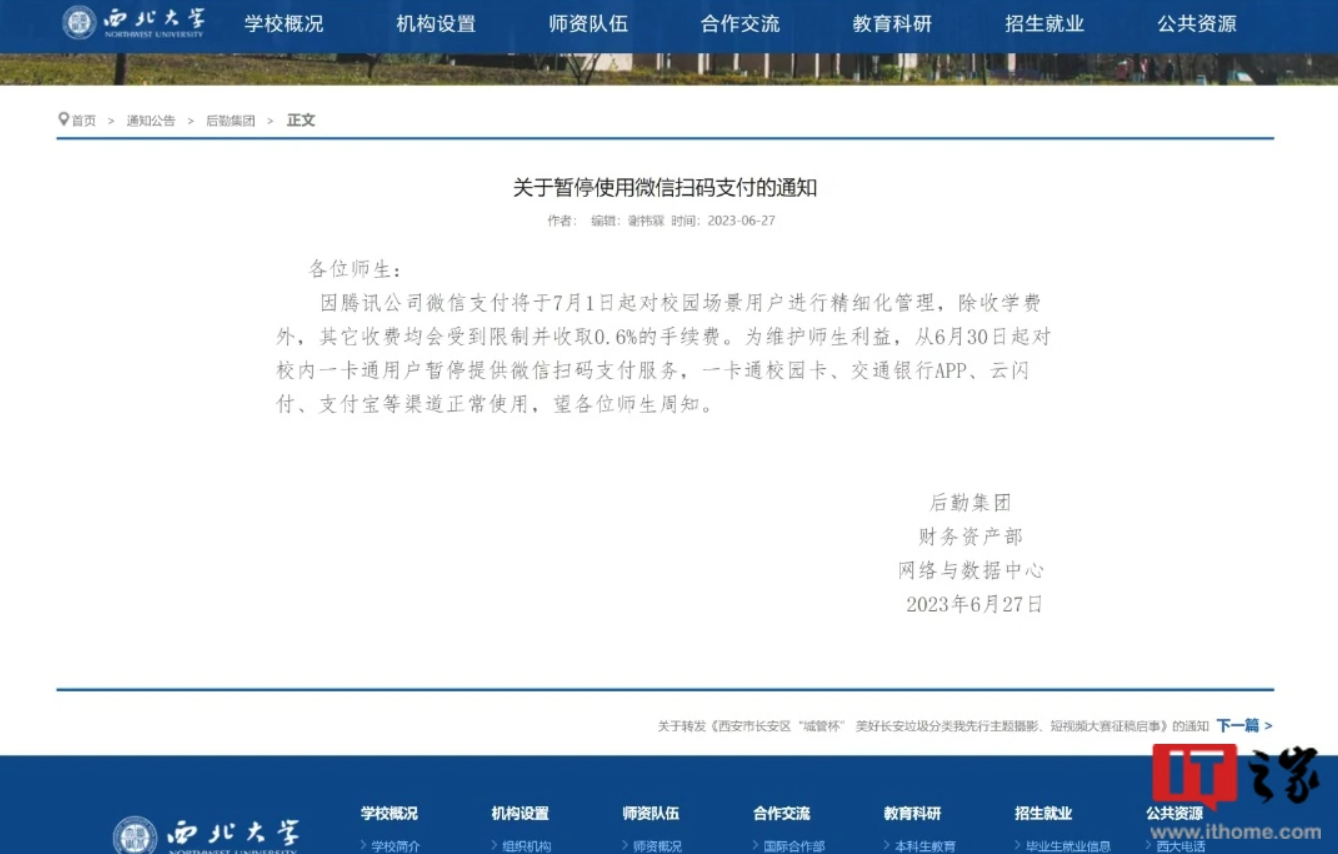Expand 招生就业 navigation menu
Viewport: 1338px width, 854px height.
coord(1044,24)
